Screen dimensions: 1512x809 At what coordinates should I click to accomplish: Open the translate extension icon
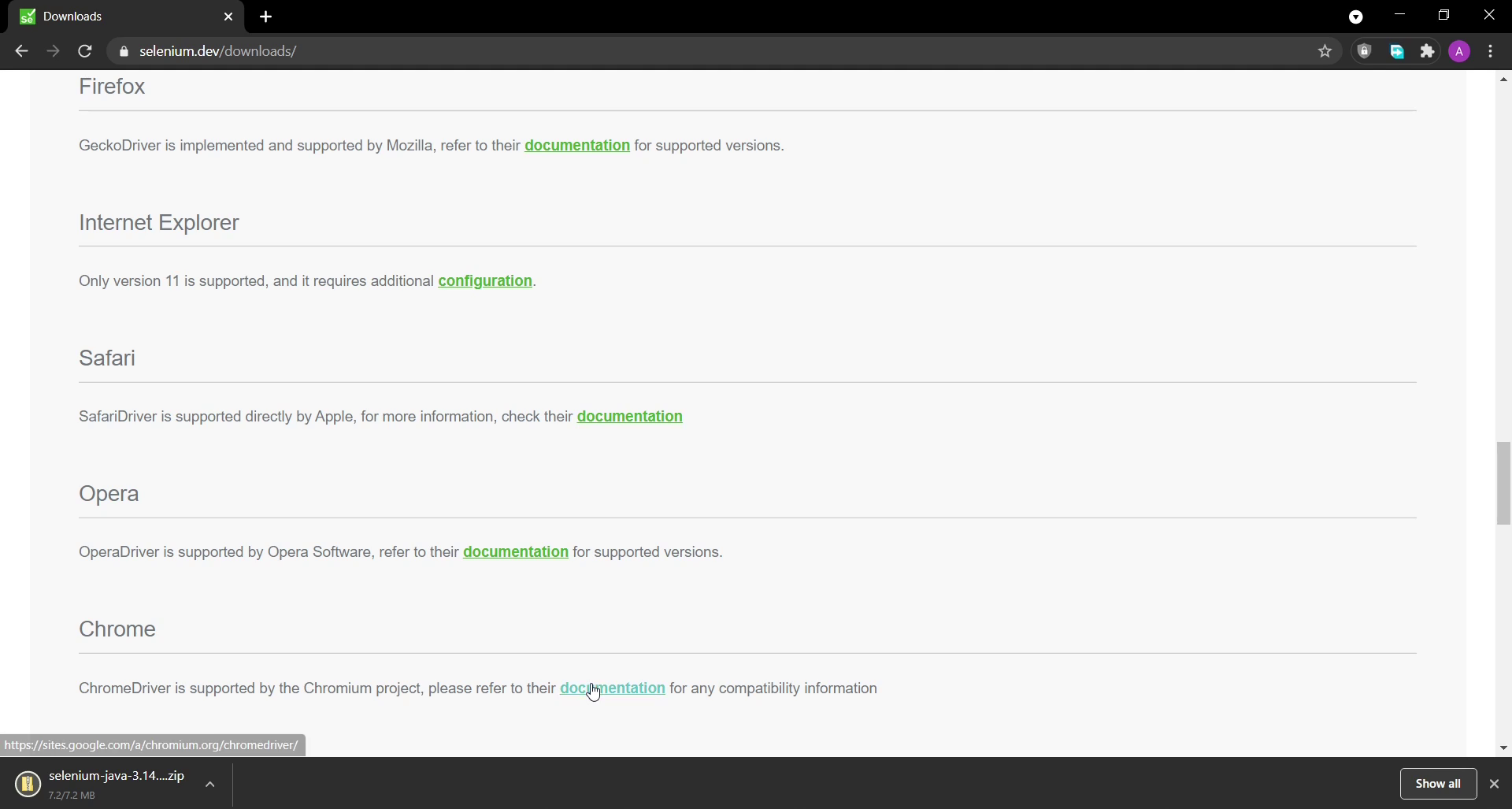(1396, 51)
